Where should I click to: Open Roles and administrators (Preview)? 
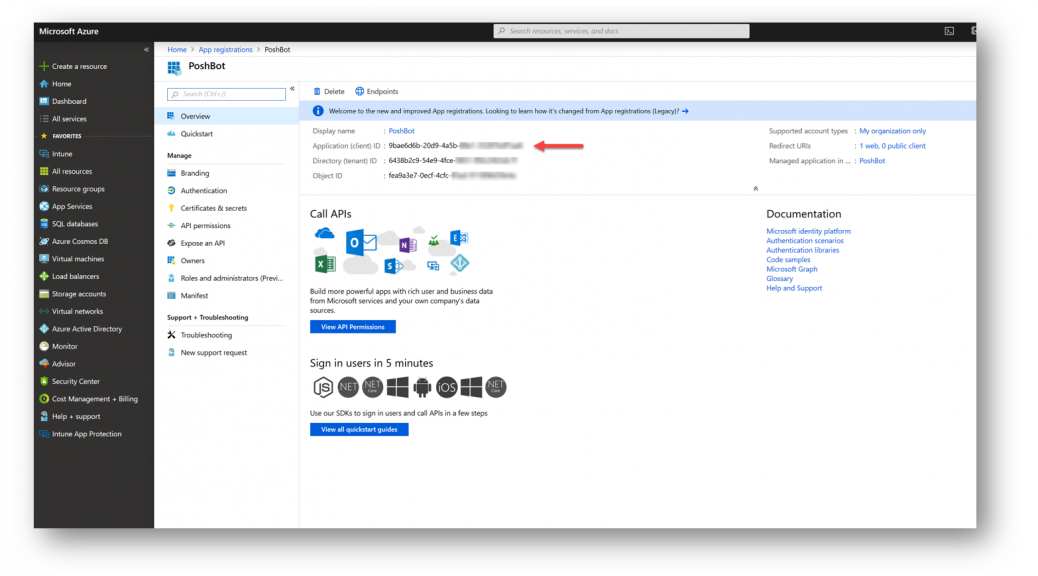tap(231, 279)
